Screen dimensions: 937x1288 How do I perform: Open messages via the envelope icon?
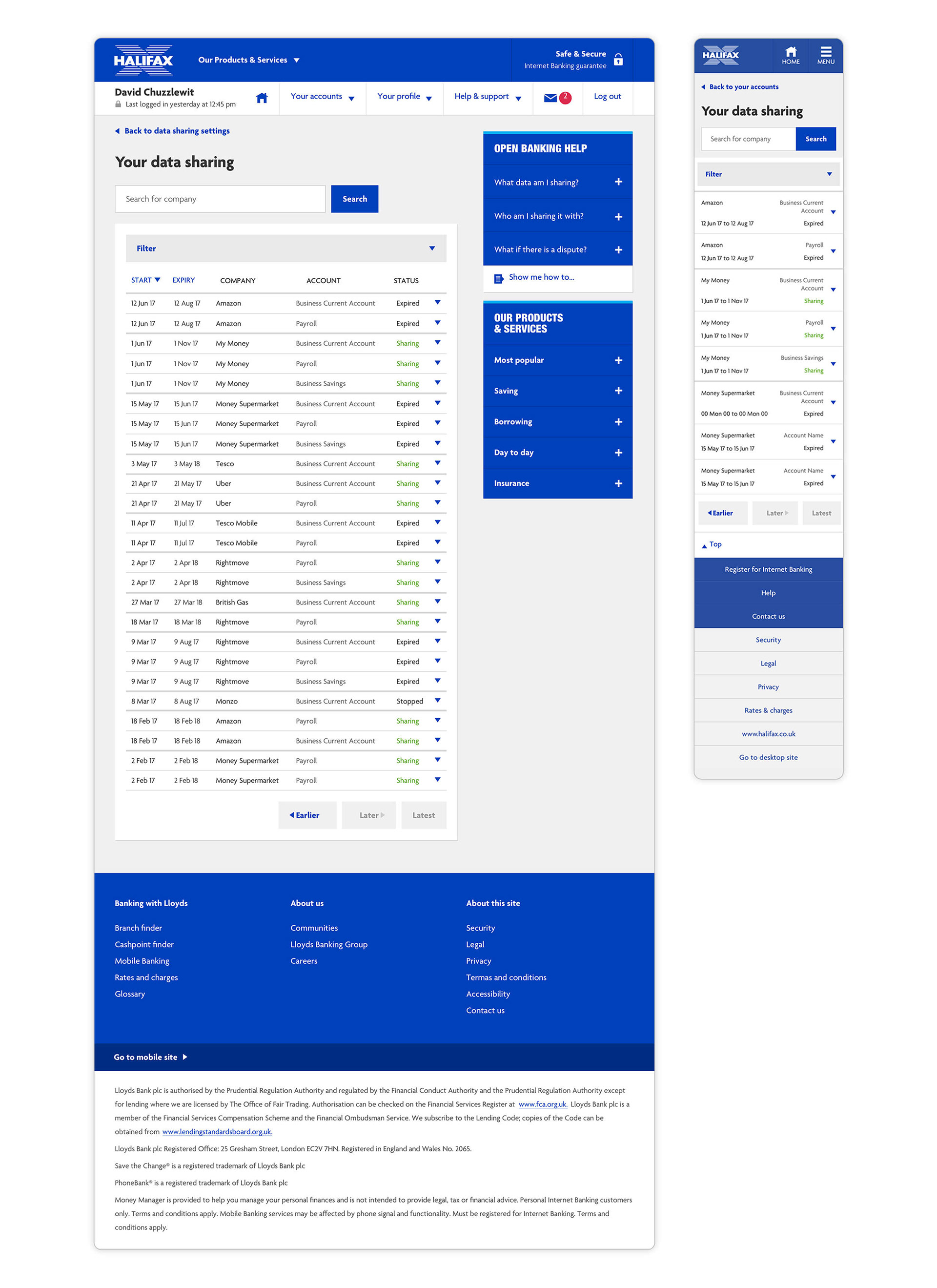[550, 98]
